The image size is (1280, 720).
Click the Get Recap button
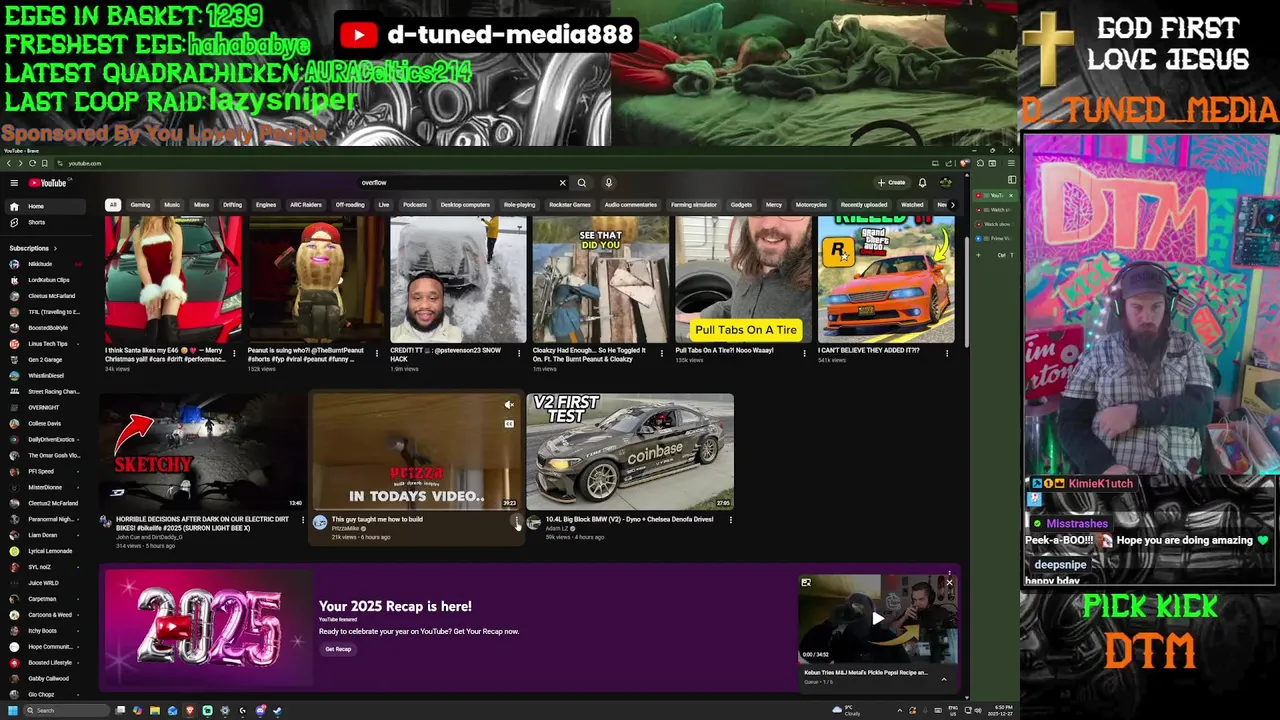pyautogui.click(x=338, y=649)
